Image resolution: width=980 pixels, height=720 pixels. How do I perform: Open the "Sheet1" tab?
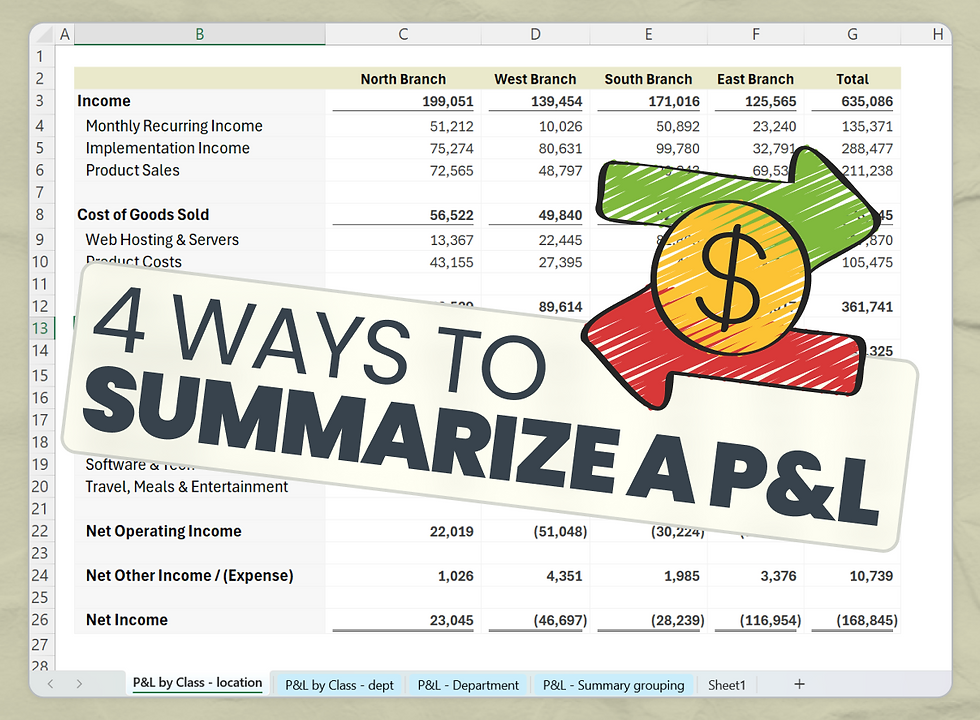tap(728, 684)
